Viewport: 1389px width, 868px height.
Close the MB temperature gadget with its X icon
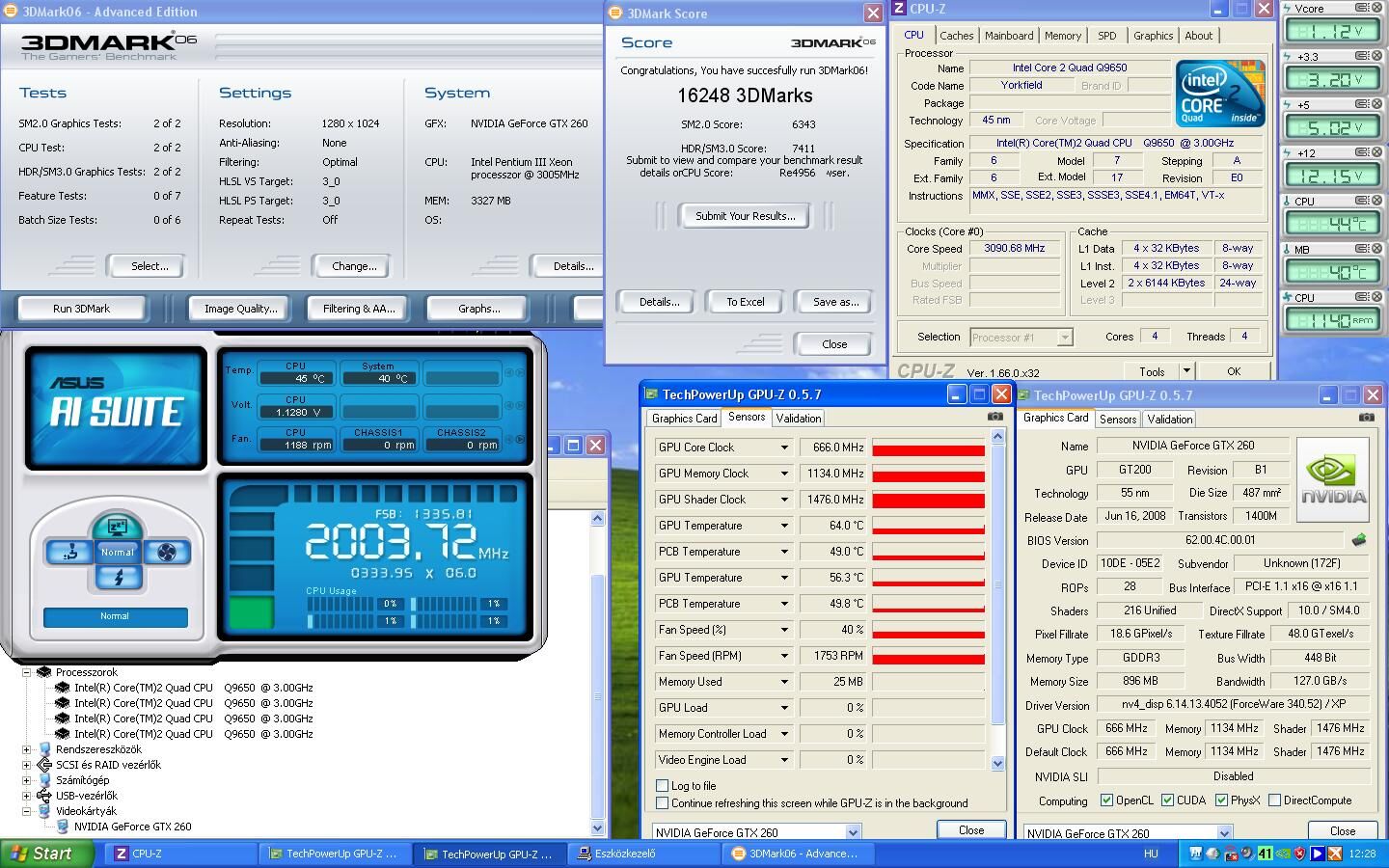[x=1376, y=249]
